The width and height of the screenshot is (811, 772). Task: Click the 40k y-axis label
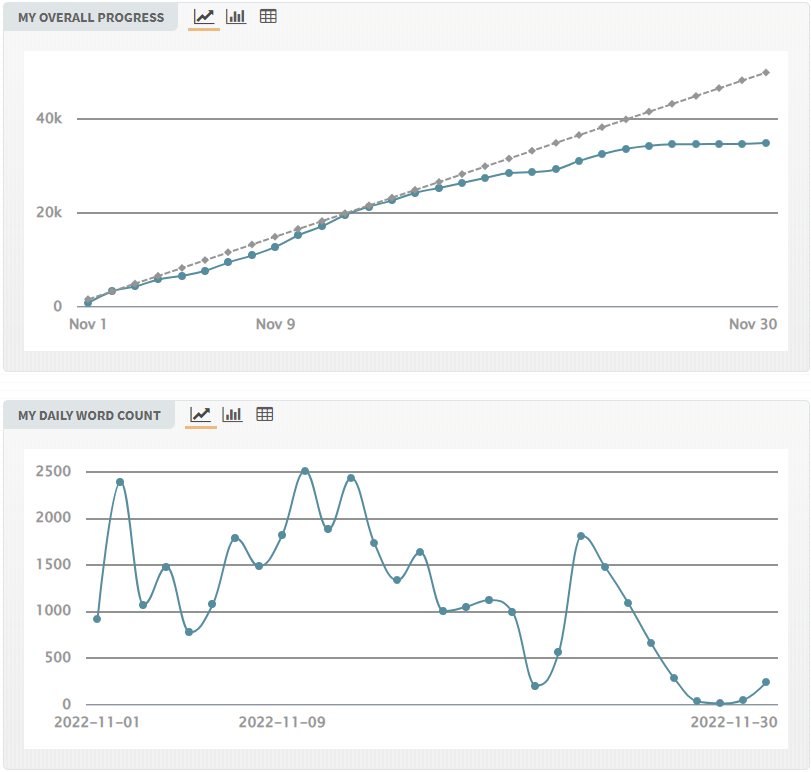49,118
